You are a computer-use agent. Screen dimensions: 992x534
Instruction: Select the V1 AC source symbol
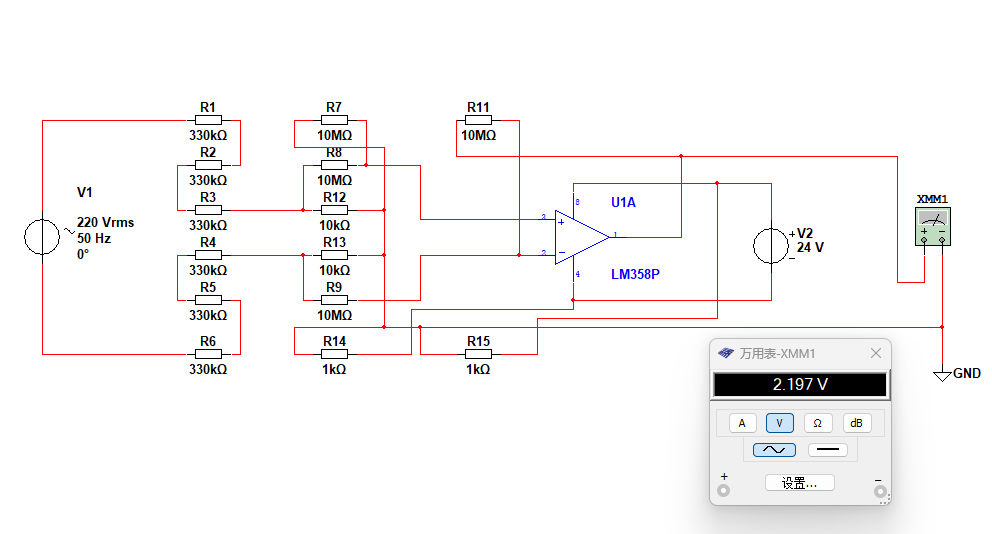(x=42, y=237)
